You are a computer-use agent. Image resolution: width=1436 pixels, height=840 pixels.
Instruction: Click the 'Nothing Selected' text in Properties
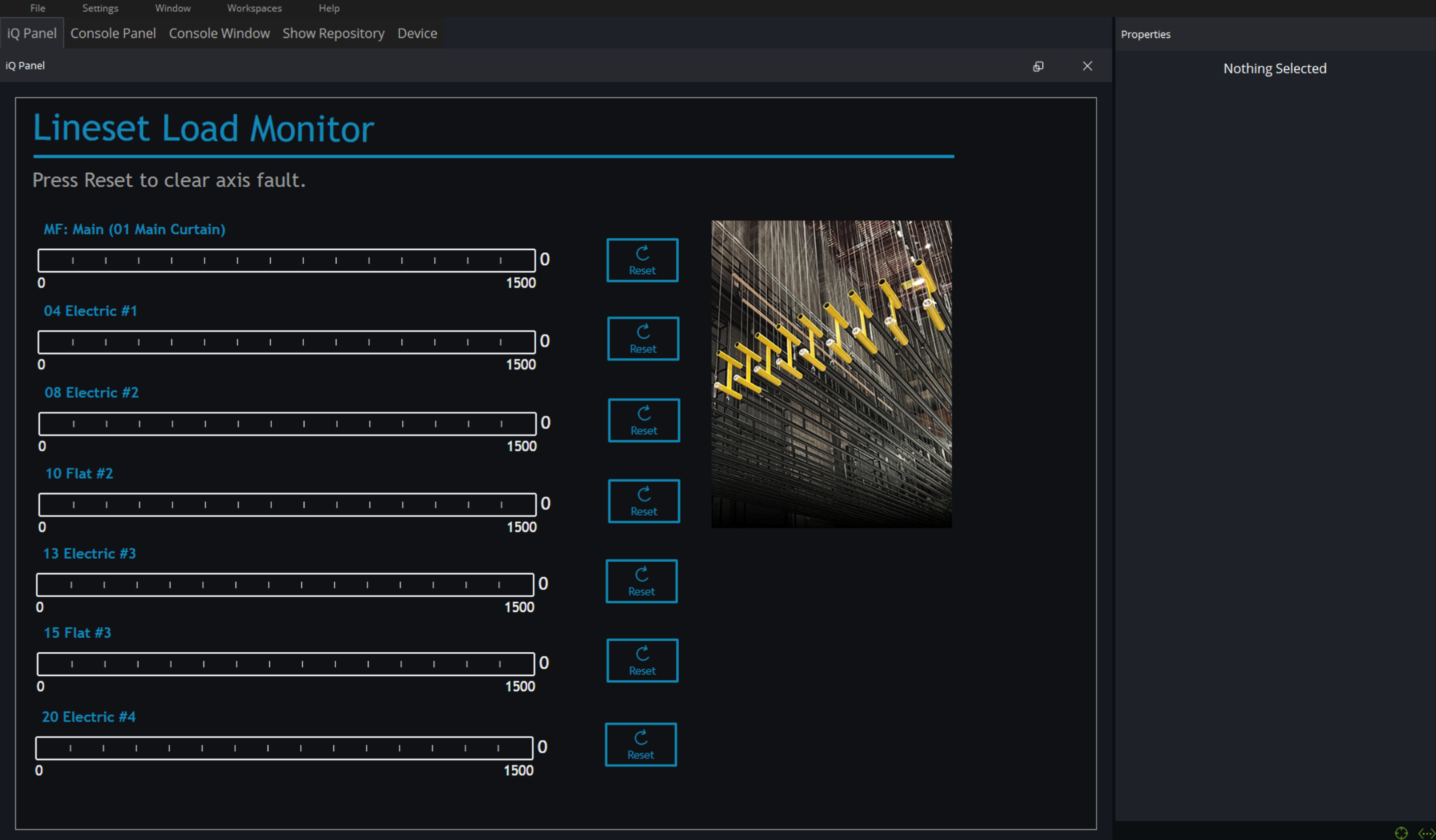click(1275, 69)
